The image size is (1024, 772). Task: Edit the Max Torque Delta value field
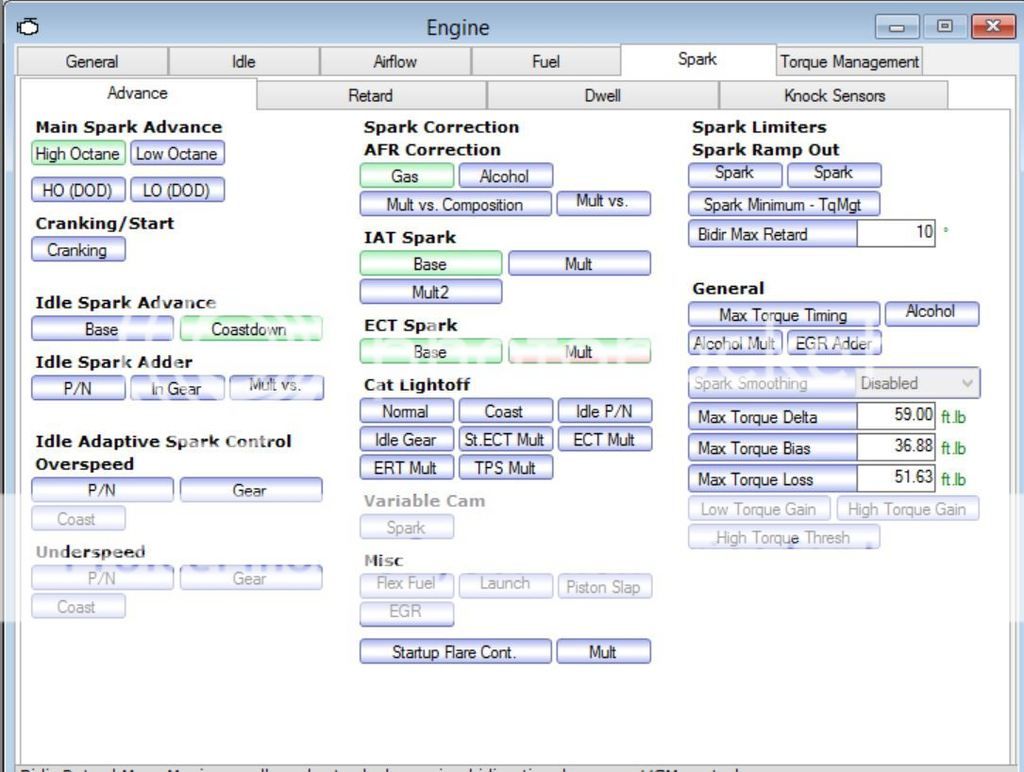pyautogui.click(x=896, y=415)
